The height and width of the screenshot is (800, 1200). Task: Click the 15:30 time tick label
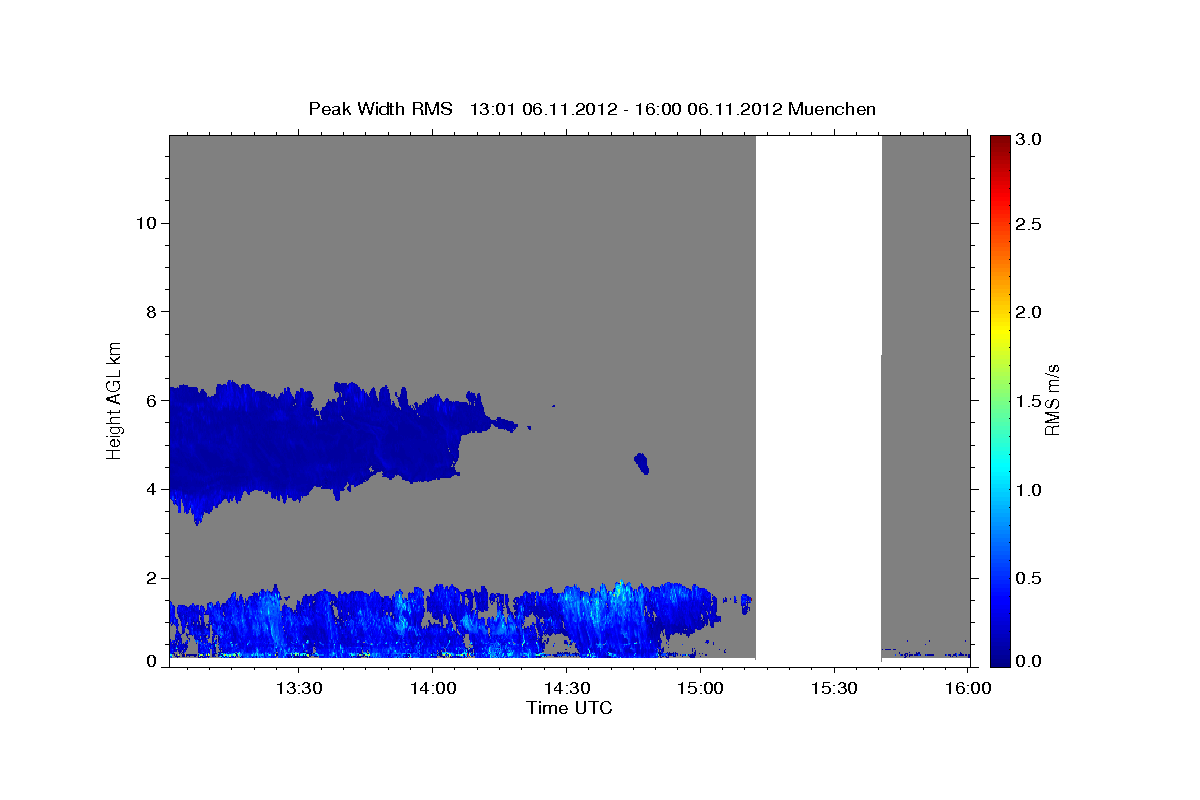click(x=833, y=688)
